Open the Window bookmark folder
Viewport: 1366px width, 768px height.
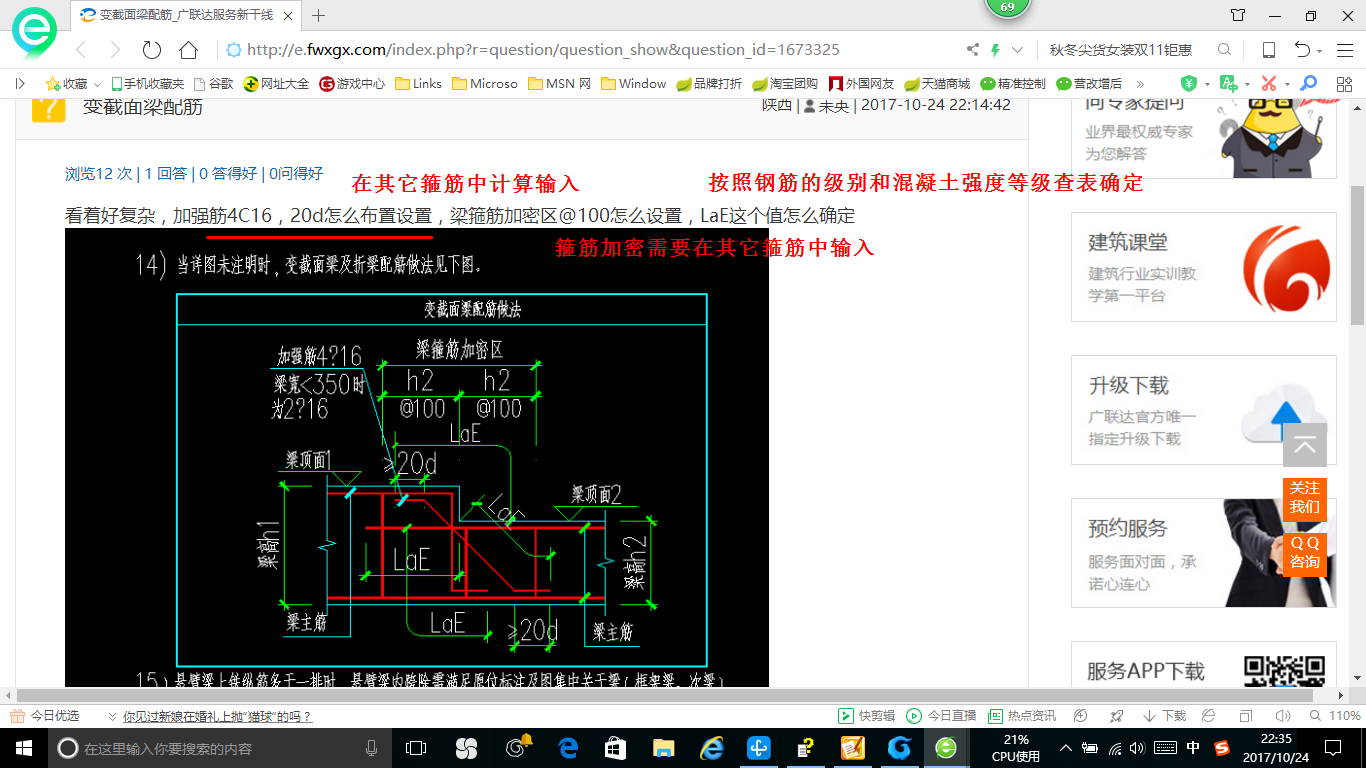[x=633, y=84]
